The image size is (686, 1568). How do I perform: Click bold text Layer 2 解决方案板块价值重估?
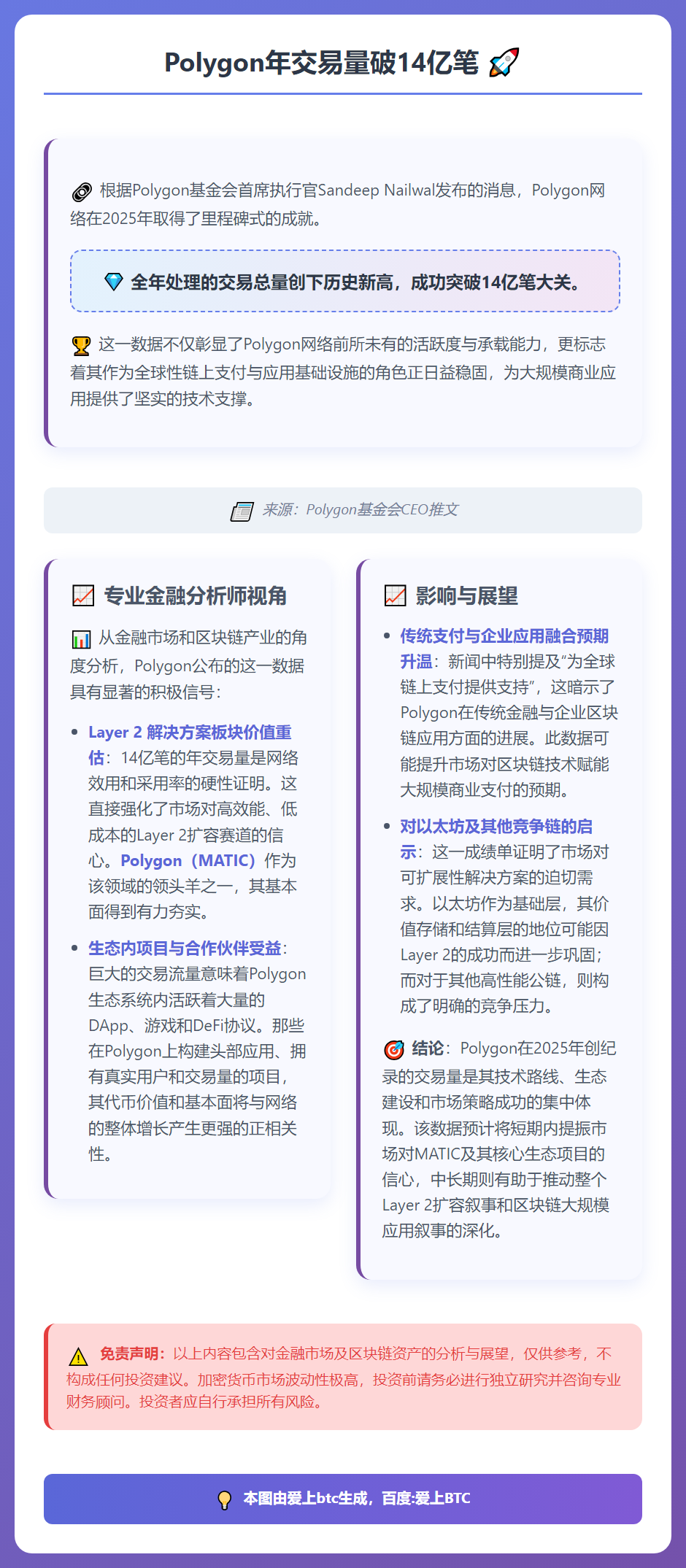190,745
